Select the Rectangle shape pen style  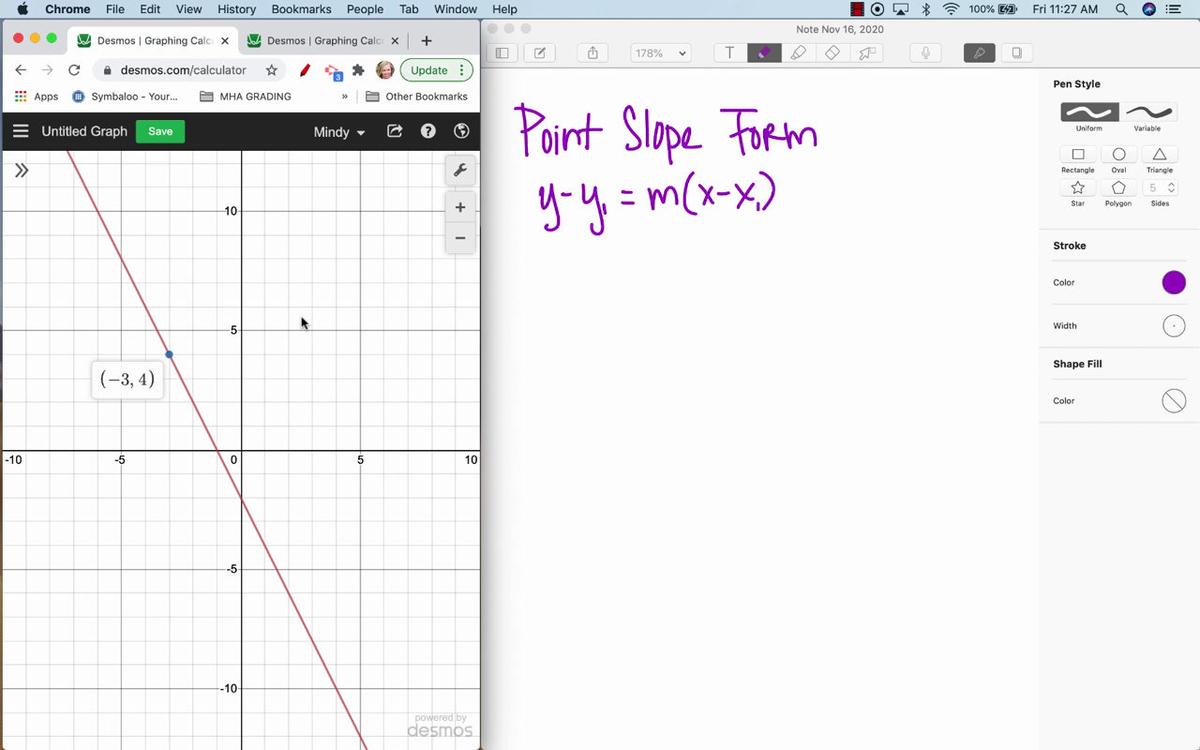pyautogui.click(x=1077, y=154)
